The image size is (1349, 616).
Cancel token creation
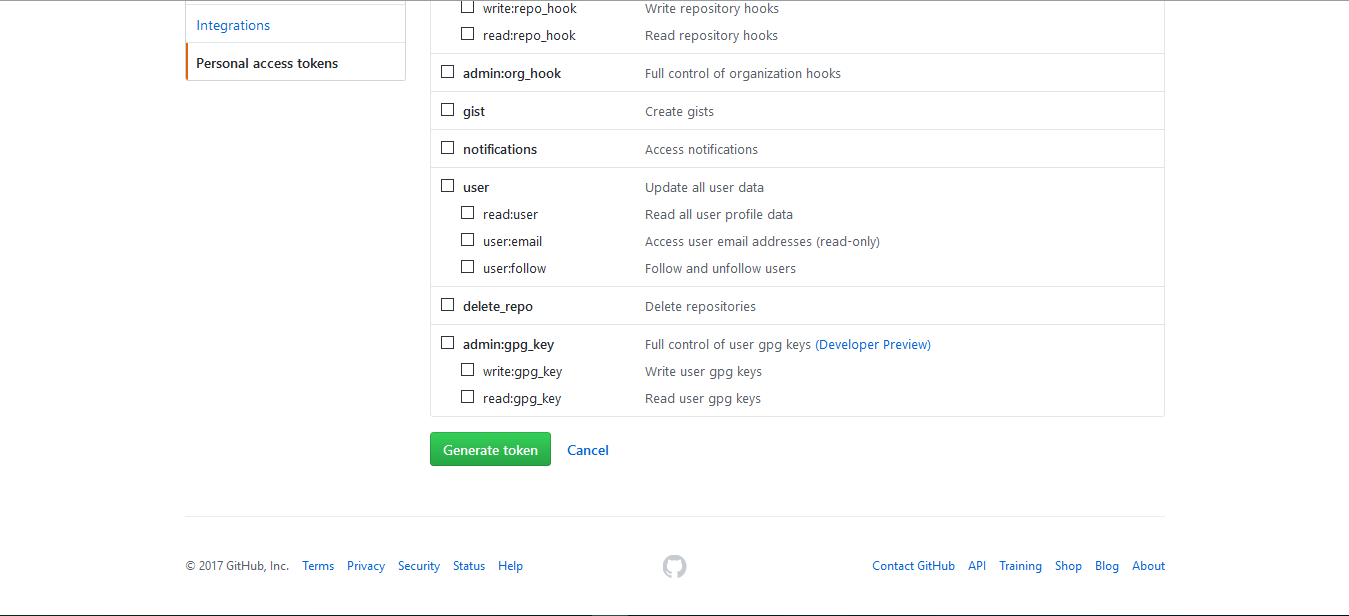587,450
